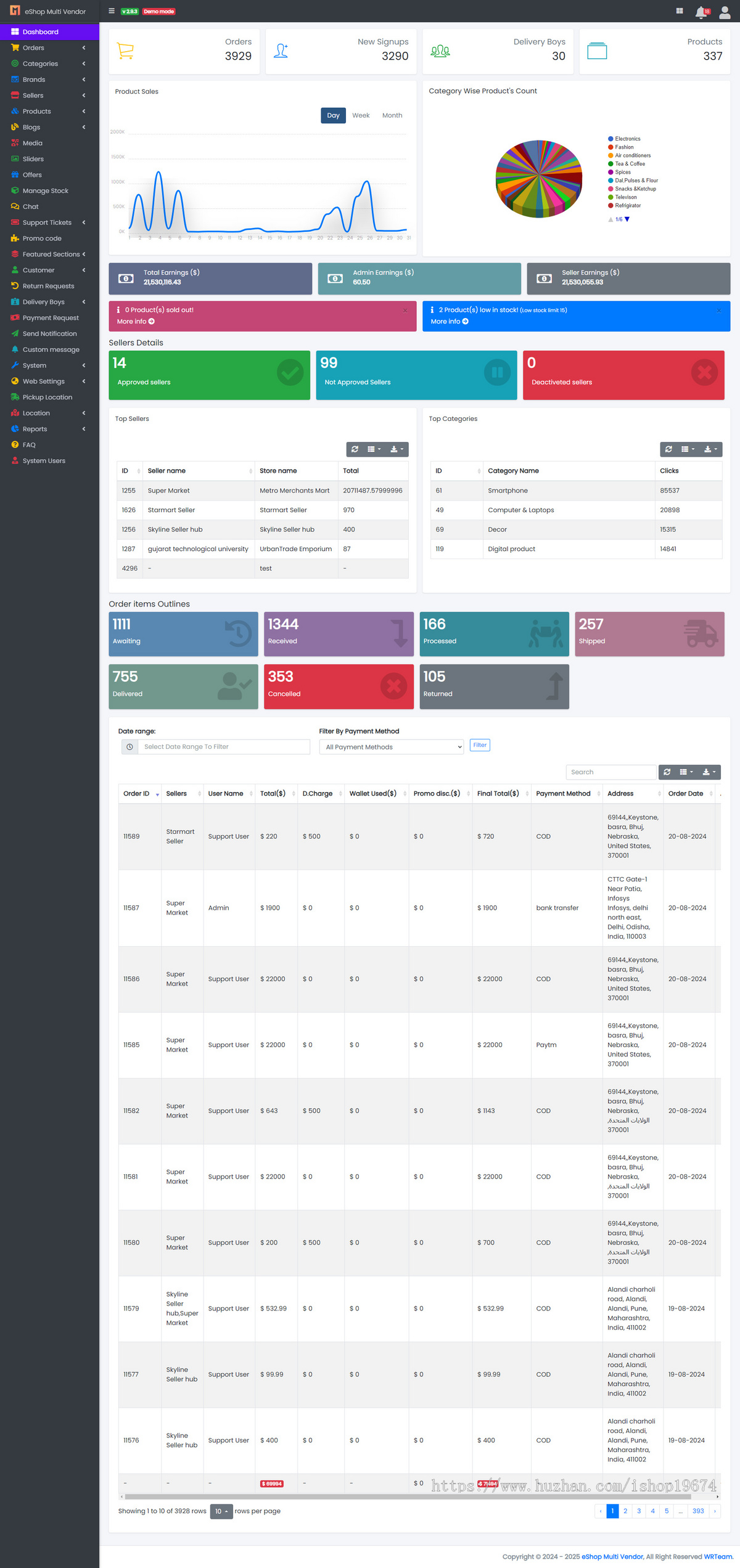Click the order search field
This screenshot has height=1568, width=740.
coord(610,772)
